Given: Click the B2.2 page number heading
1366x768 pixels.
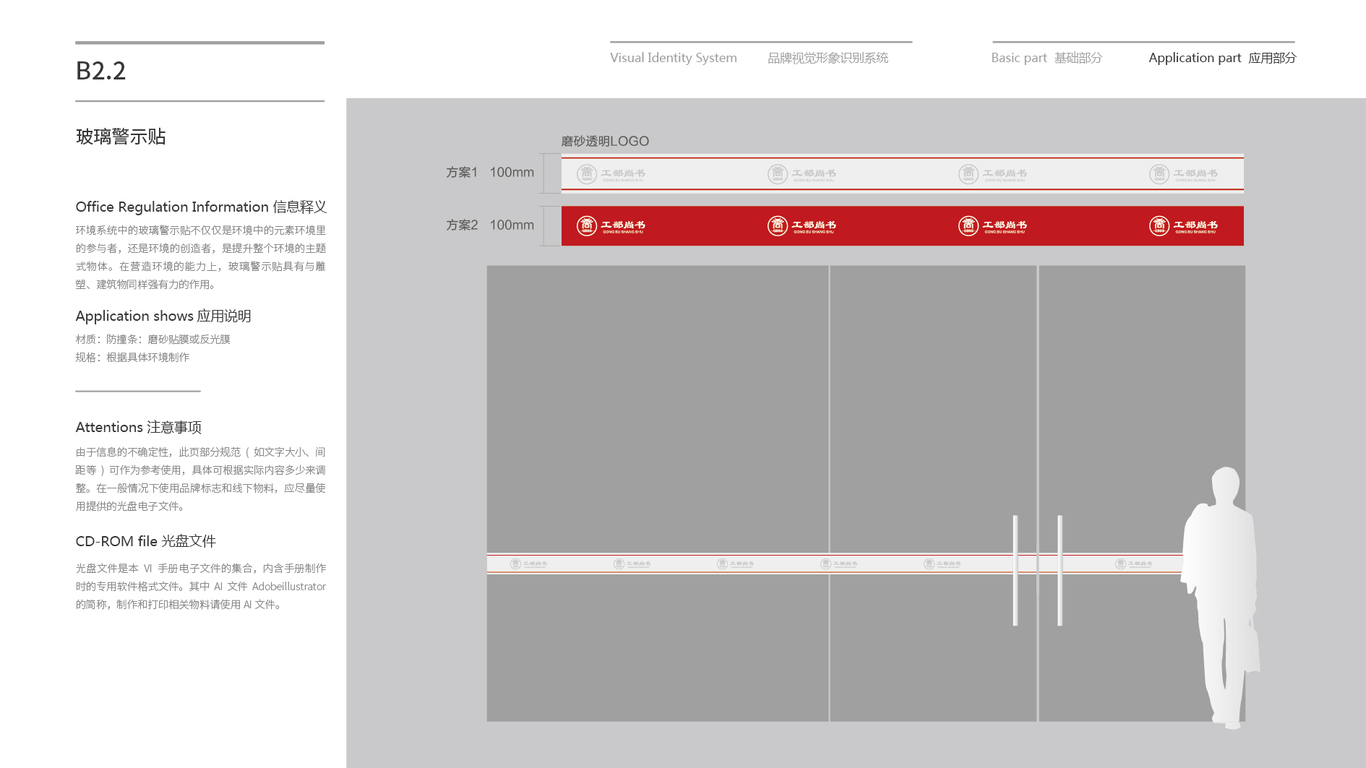Looking at the screenshot, I should click(x=101, y=71).
